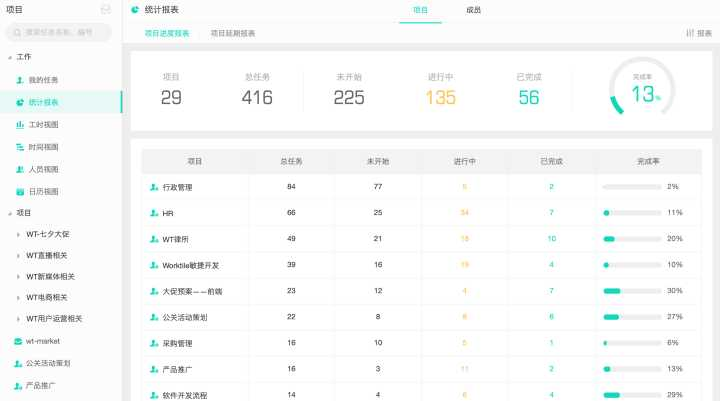Open the 项目延期报表 sub-tab
Image resolution: width=720 pixels, height=401 pixels.
(233, 33)
